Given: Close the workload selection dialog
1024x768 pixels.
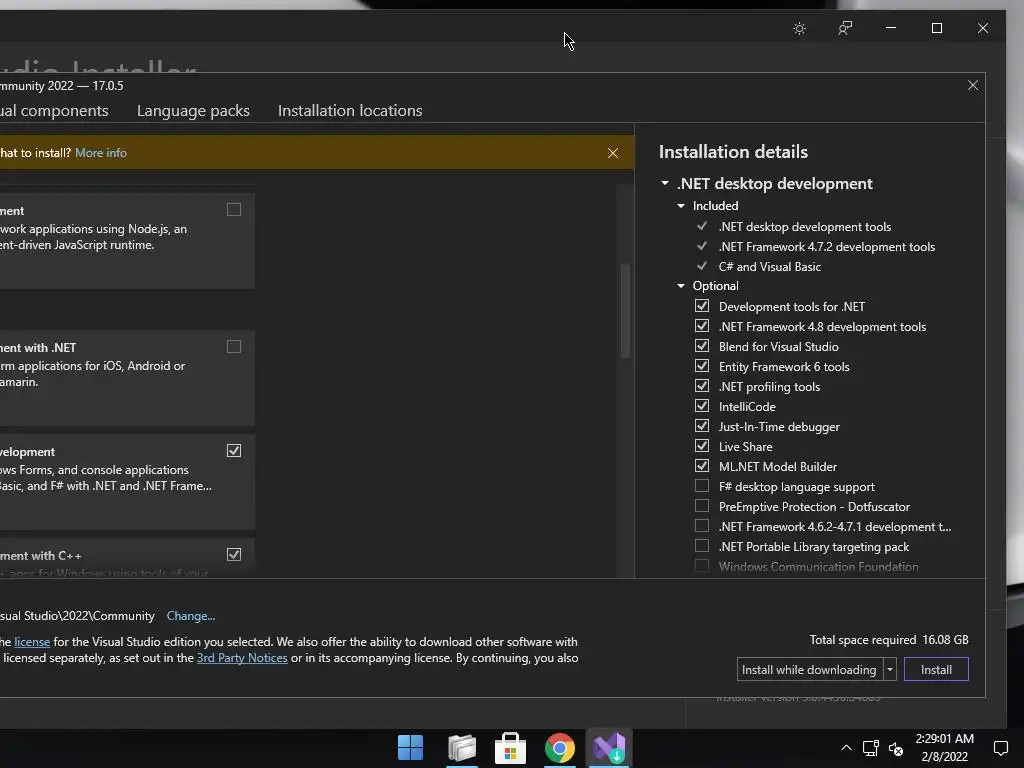Looking at the screenshot, I should [x=972, y=86].
